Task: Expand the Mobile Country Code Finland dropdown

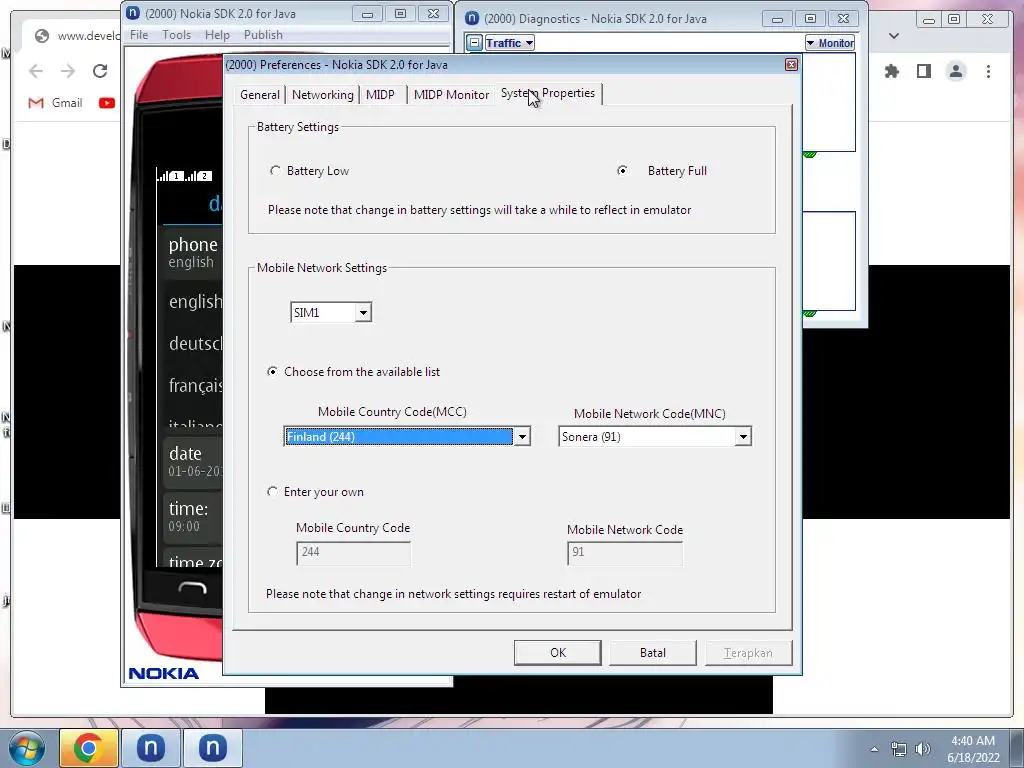Action: click(522, 436)
